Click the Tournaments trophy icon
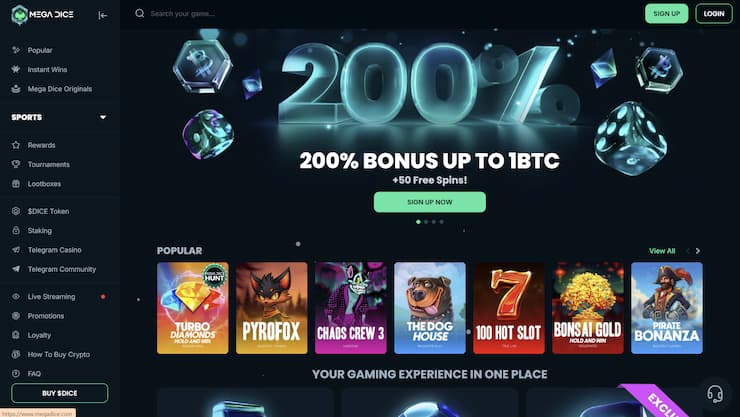 point(16,164)
